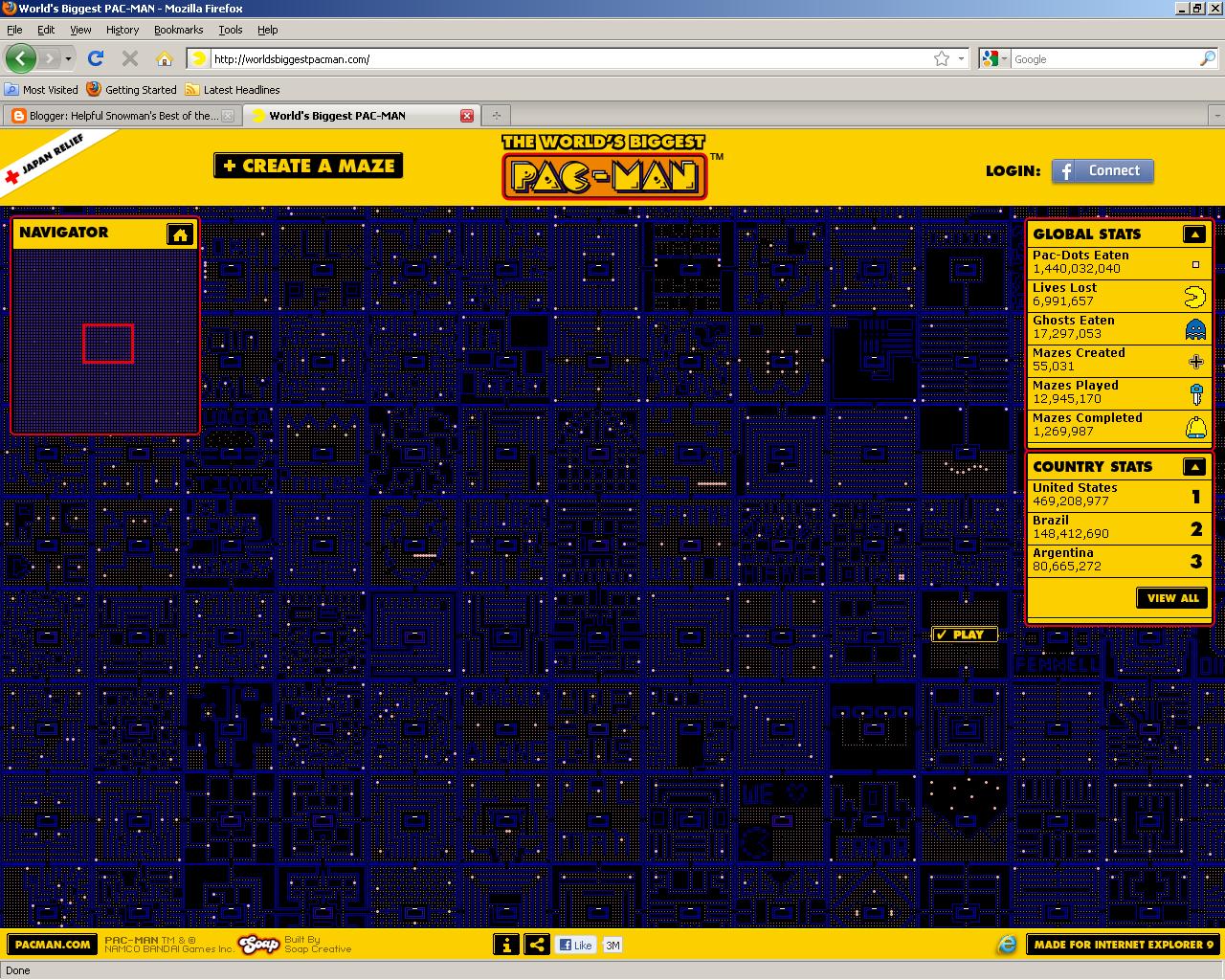Click the Pac-Man icon beside Lives Lost
The width and height of the screenshot is (1225, 980).
pos(1195,297)
